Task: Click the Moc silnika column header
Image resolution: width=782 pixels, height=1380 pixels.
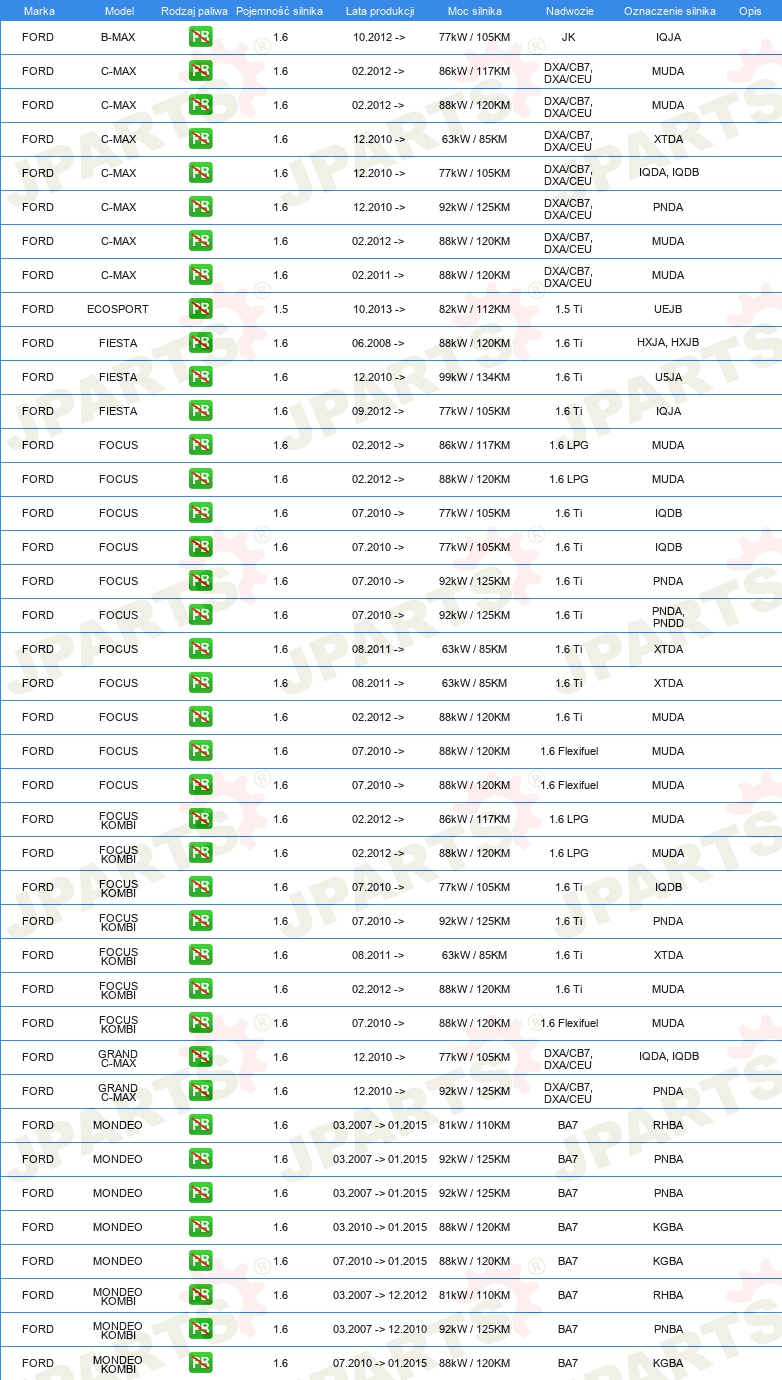Action: pyautogui.click(x=474, y=11)
